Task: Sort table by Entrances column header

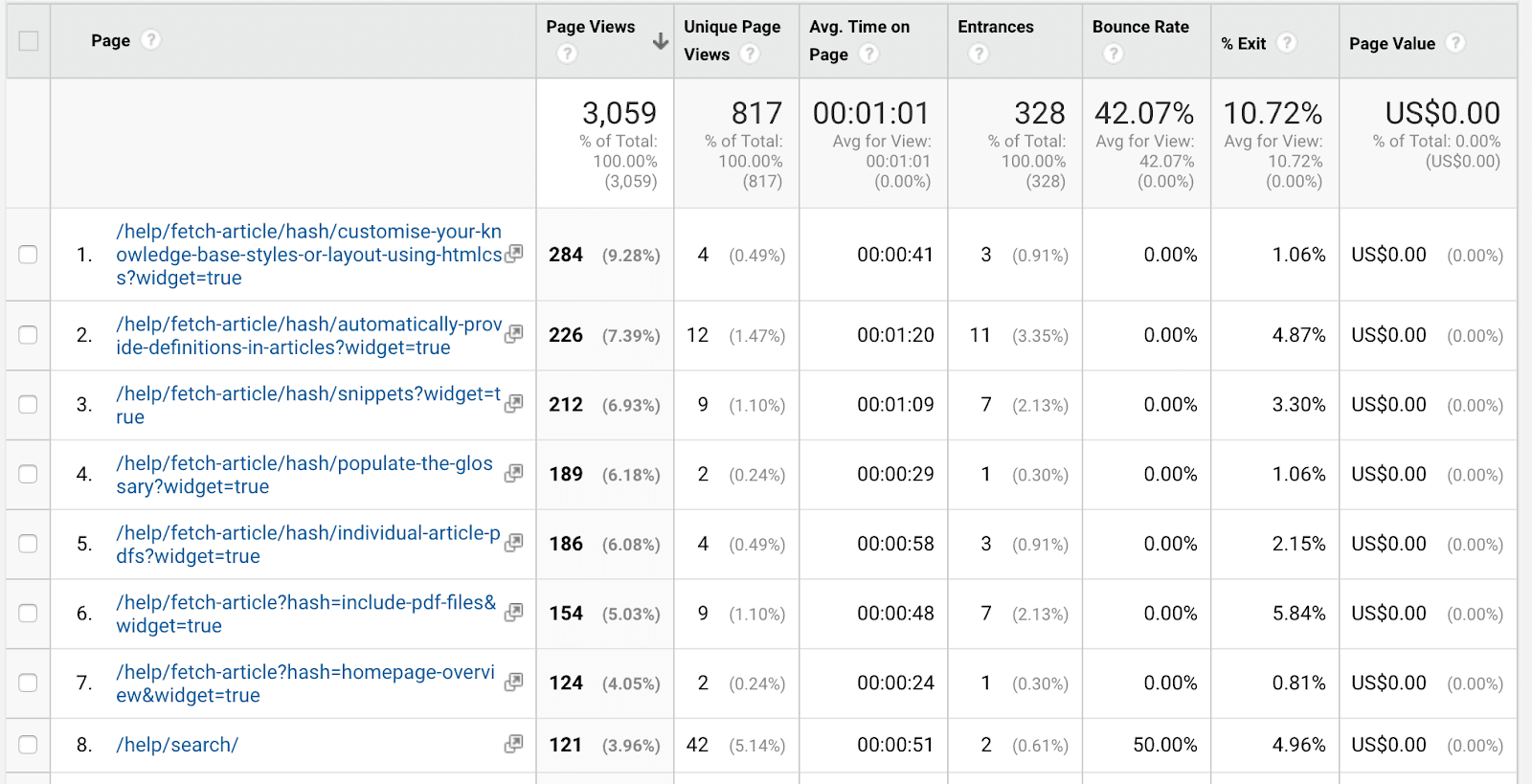Action: tap(995, 27)
